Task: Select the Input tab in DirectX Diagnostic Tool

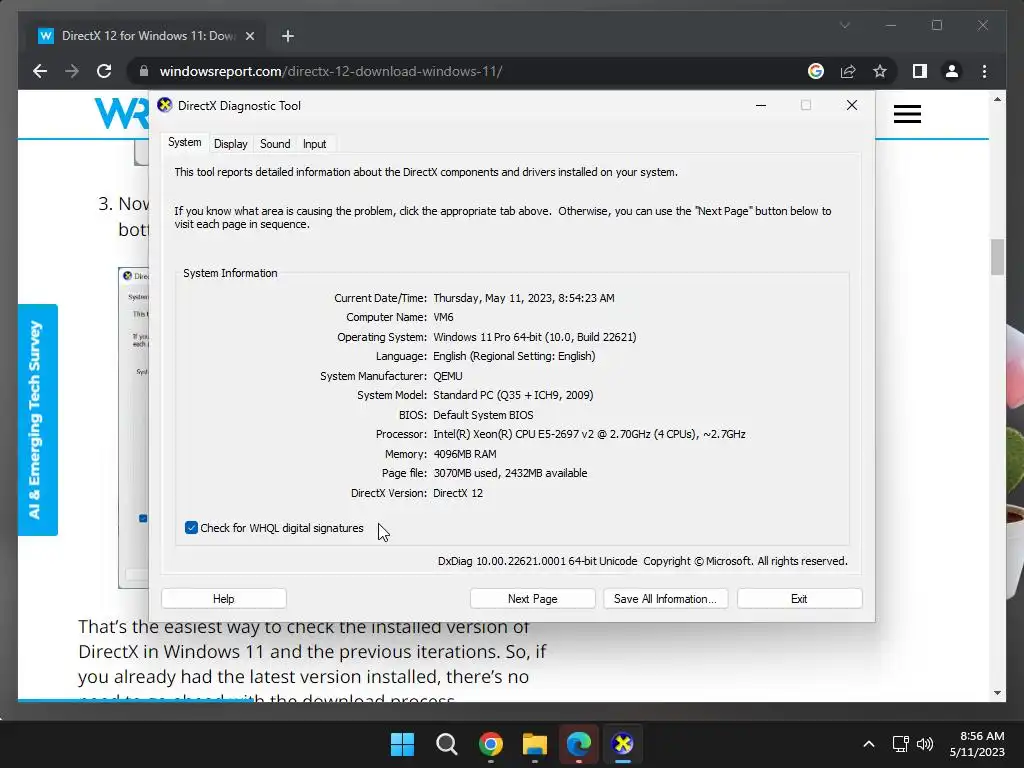Action: [x=314, y=144]
